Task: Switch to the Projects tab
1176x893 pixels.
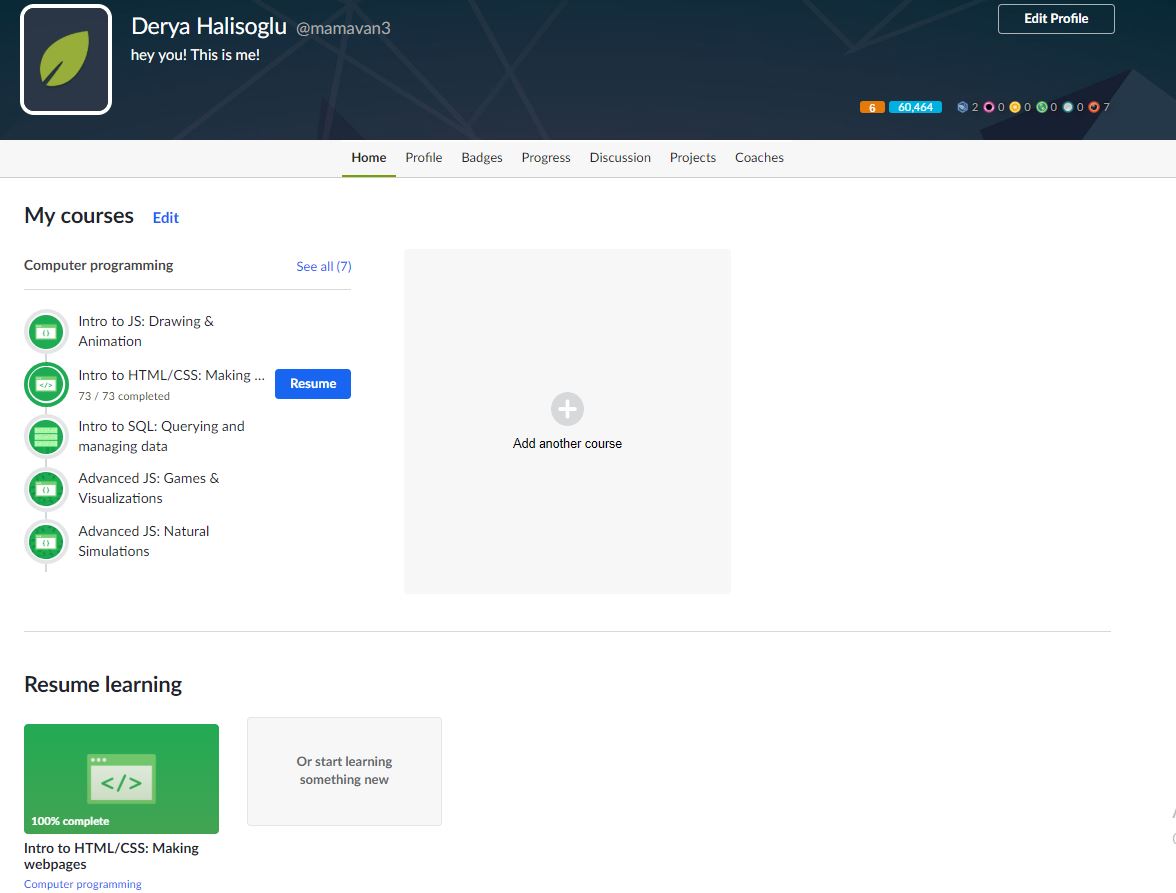Action: tap(693, 157)
